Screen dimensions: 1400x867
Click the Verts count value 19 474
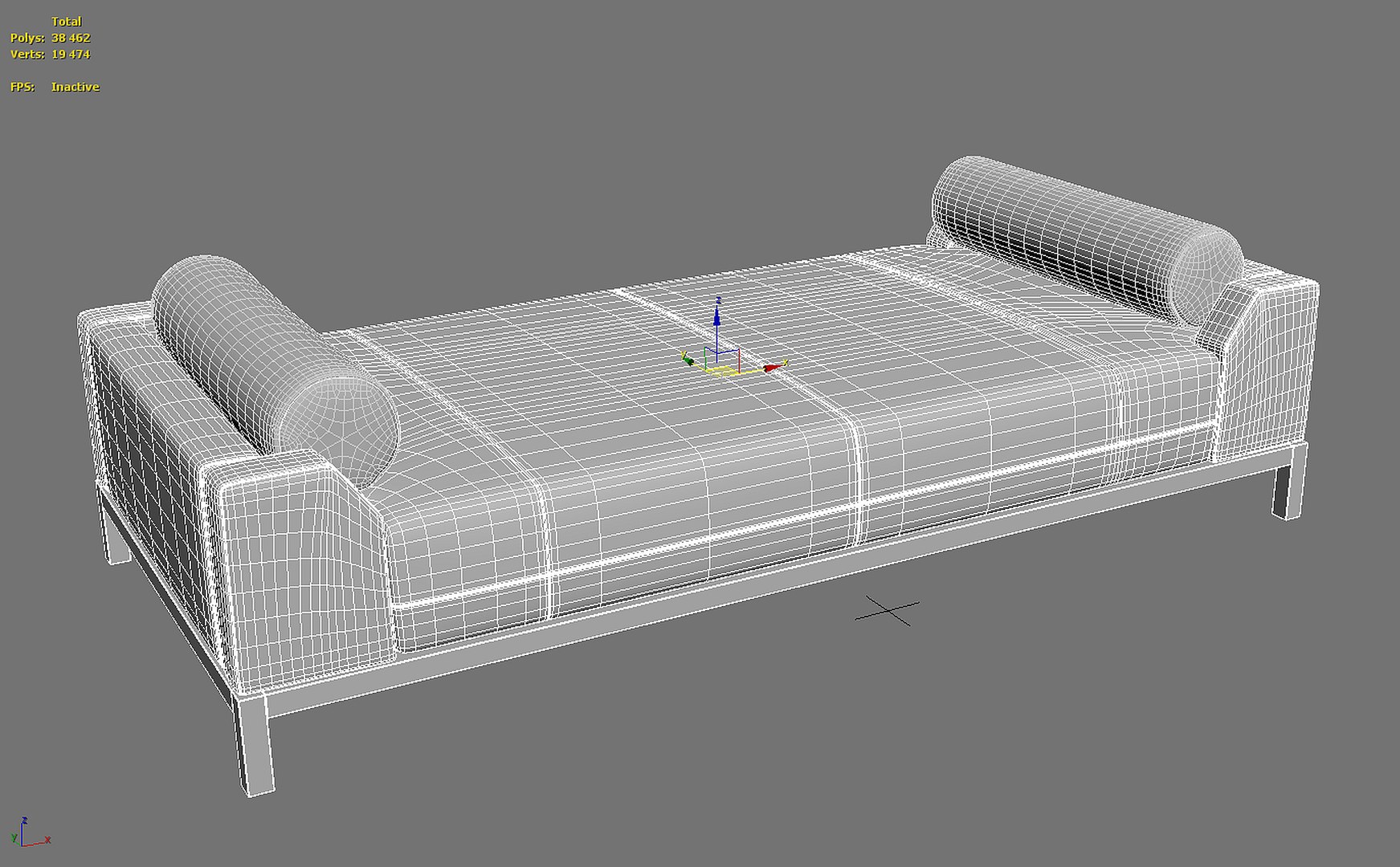tap(71, 55)
